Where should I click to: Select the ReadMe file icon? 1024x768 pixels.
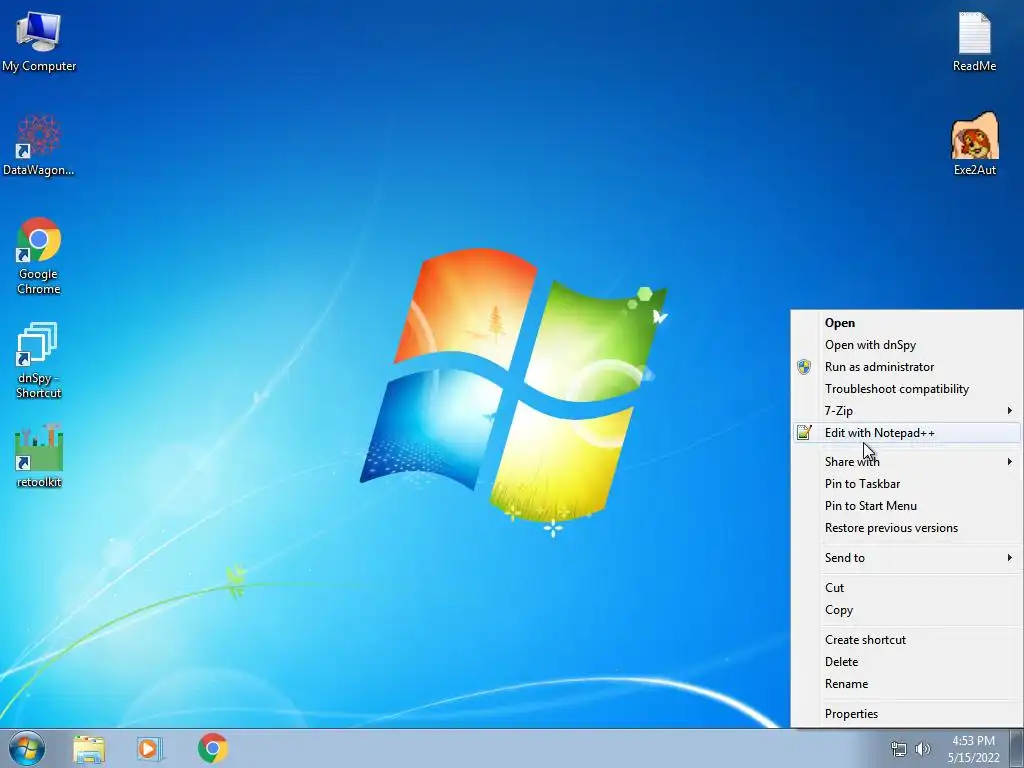click(974, 41)
